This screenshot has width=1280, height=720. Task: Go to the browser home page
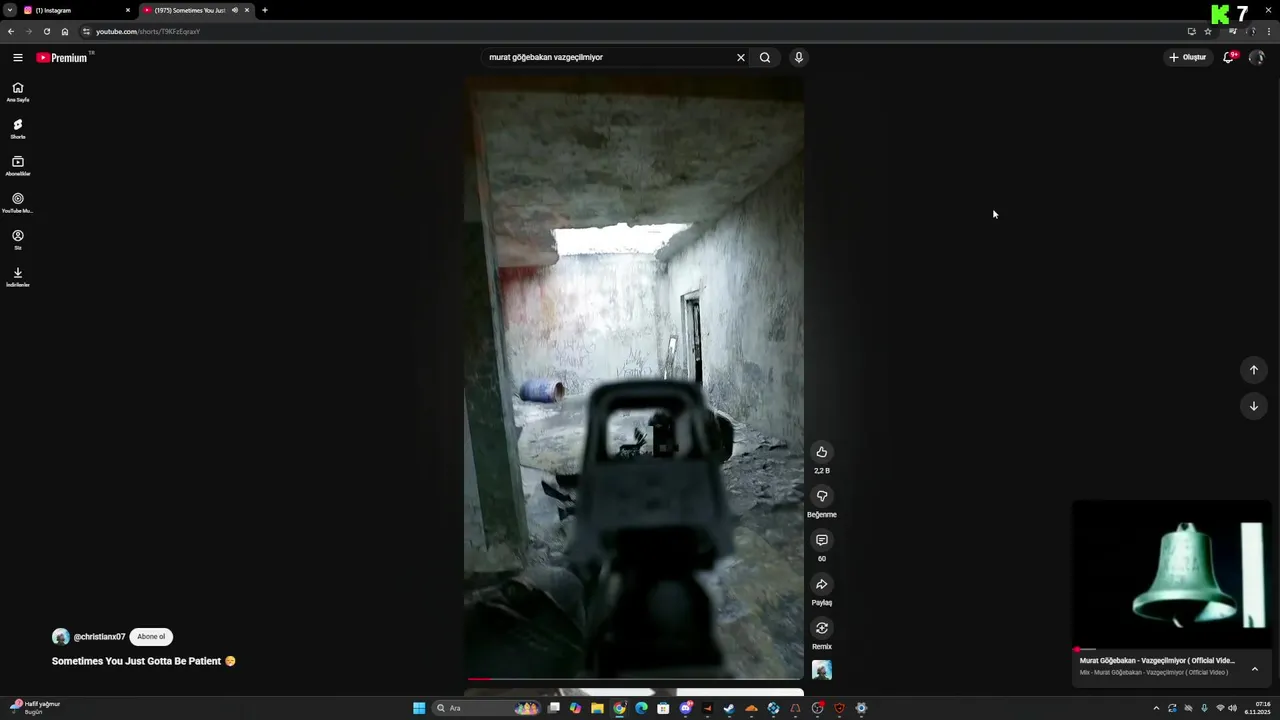[65, 31]
